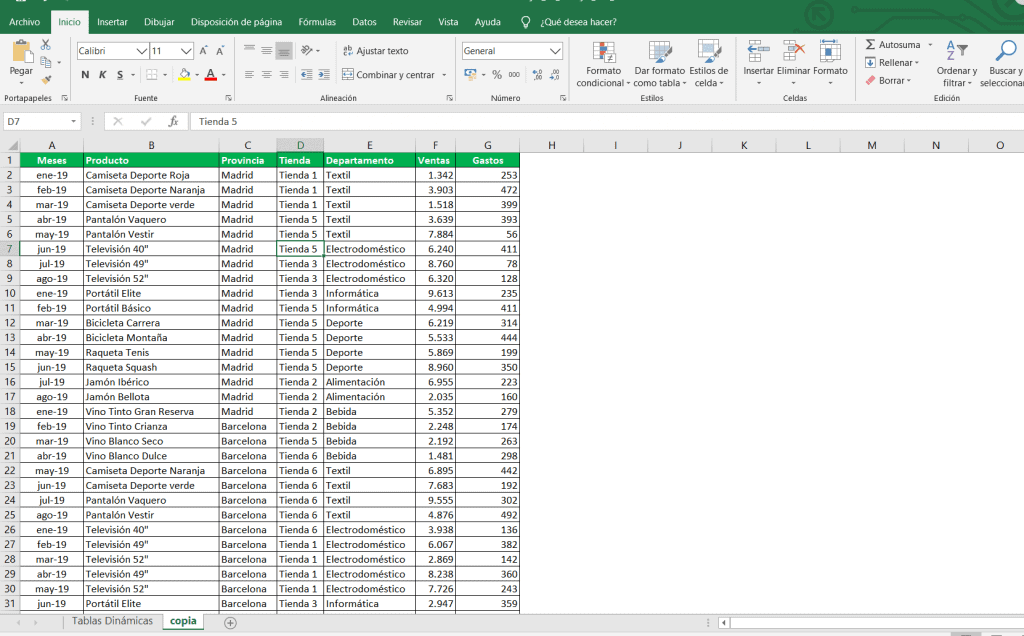This screenshot has width=1024, height=636.
Task: Switch to Tablas Dinámicas sheet tab
Action: tap(112, 621)
